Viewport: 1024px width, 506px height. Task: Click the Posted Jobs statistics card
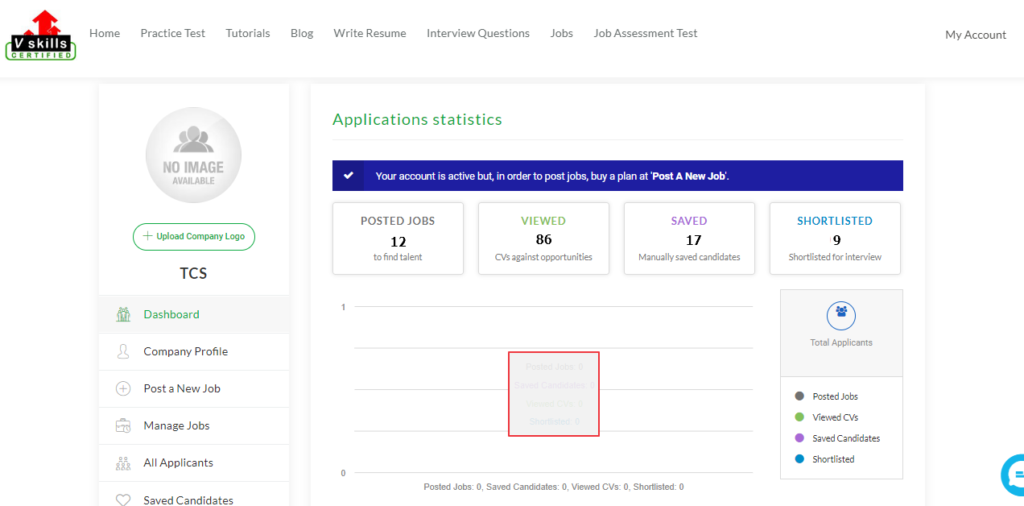(398, 238)
